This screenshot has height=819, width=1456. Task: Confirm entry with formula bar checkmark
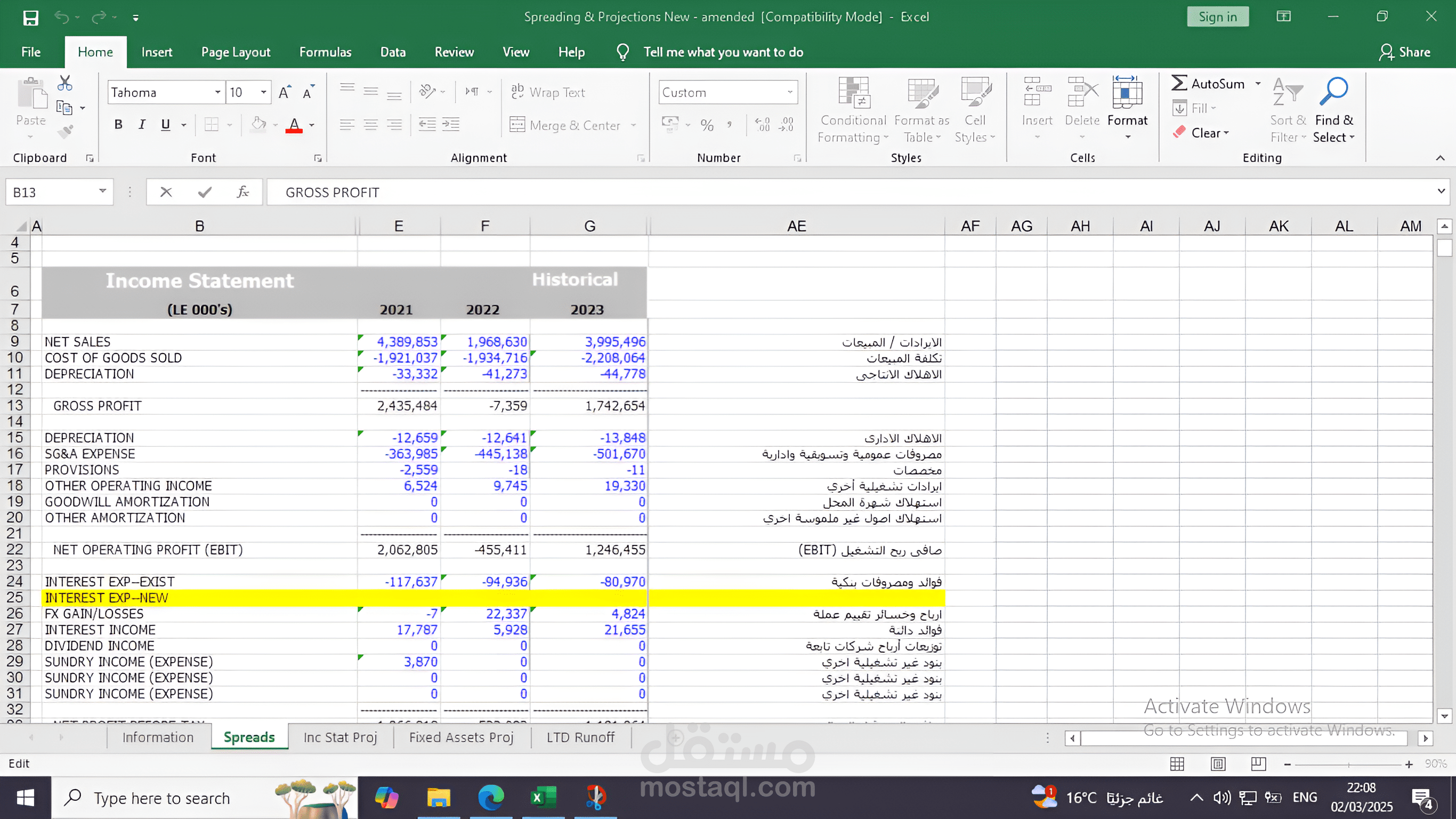(x=205, y=192)
